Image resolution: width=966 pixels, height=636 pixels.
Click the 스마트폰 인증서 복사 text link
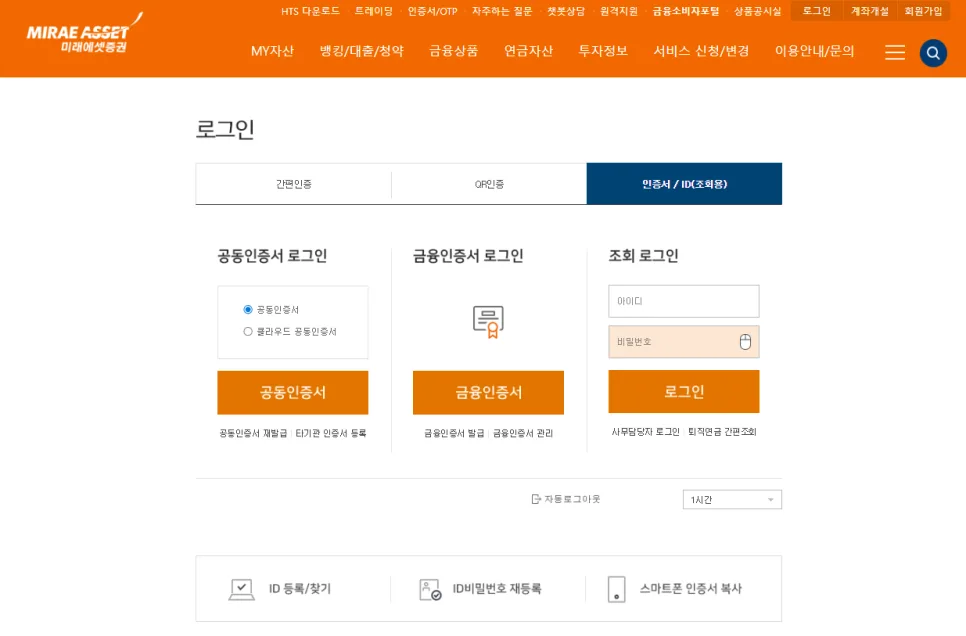[691, 589]
